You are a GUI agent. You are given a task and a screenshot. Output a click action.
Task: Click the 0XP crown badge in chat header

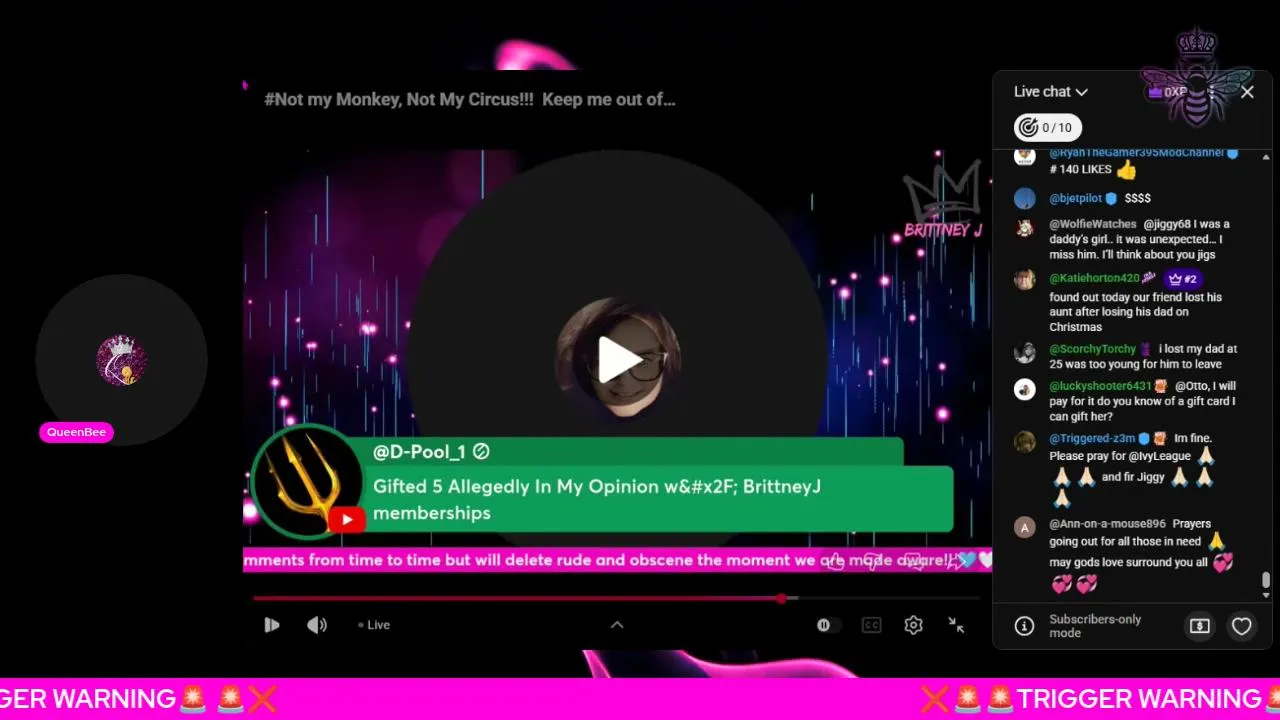(1167, 91)
